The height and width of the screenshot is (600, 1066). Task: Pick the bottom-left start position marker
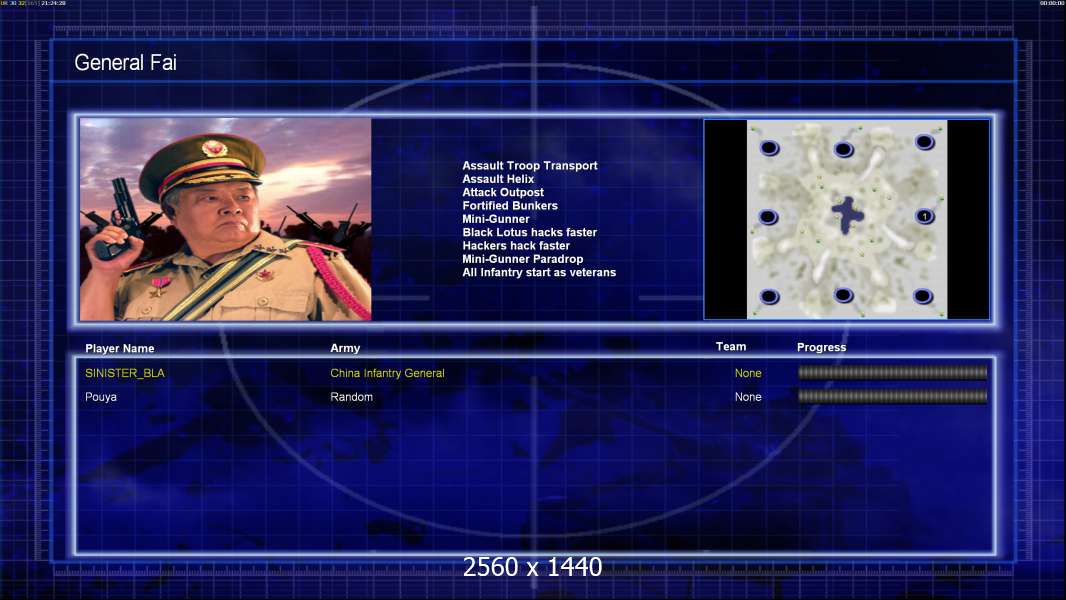769,296
